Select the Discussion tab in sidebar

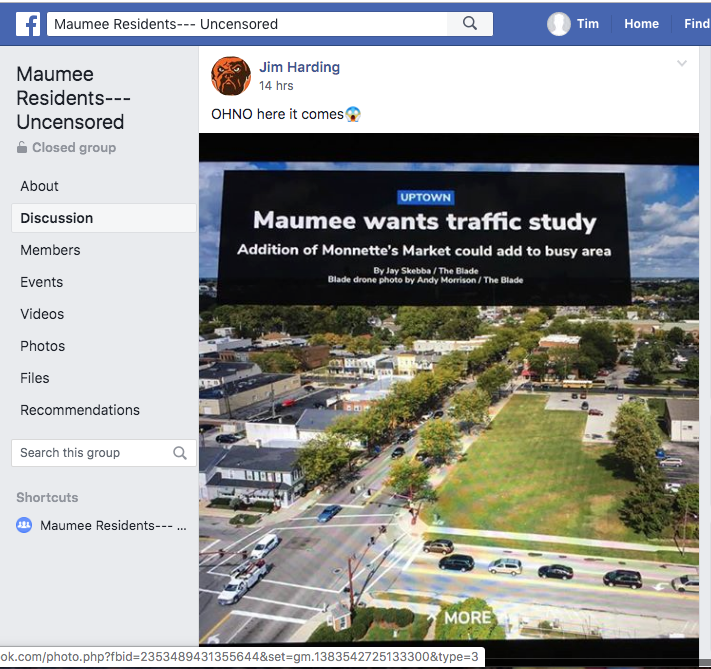57,218
